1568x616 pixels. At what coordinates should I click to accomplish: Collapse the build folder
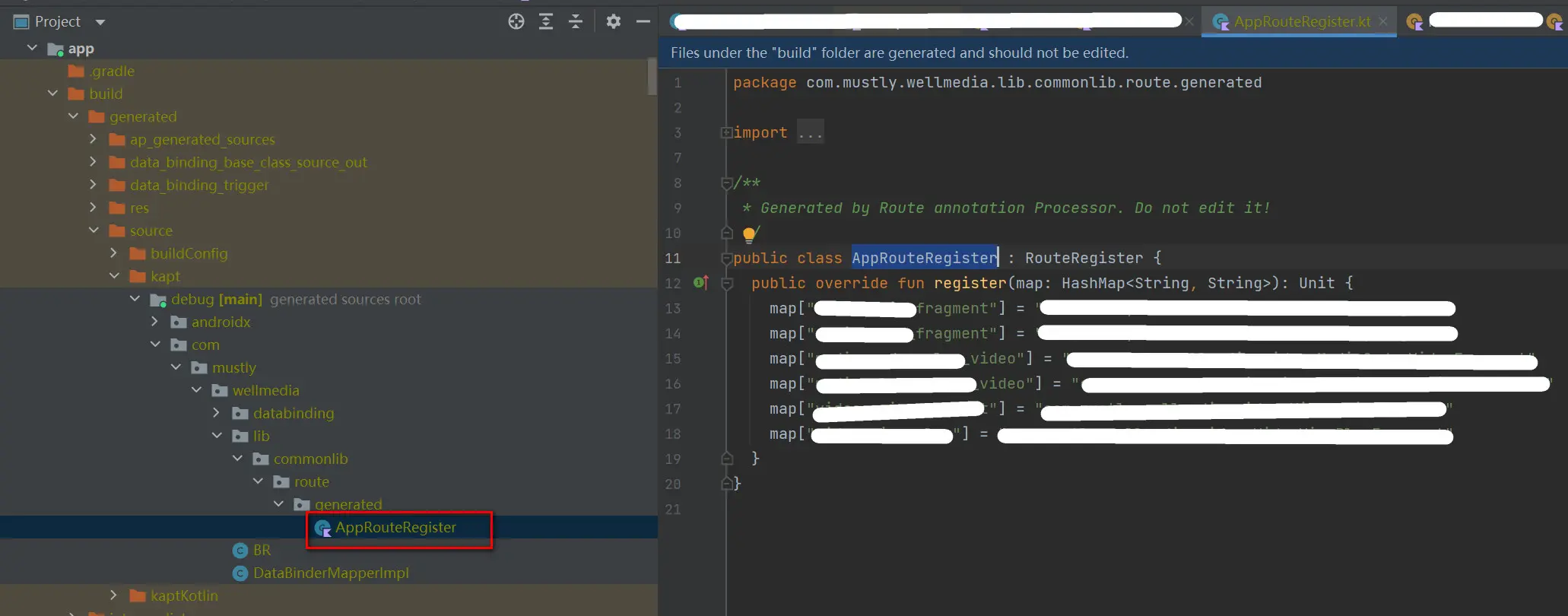click(52, 94)
